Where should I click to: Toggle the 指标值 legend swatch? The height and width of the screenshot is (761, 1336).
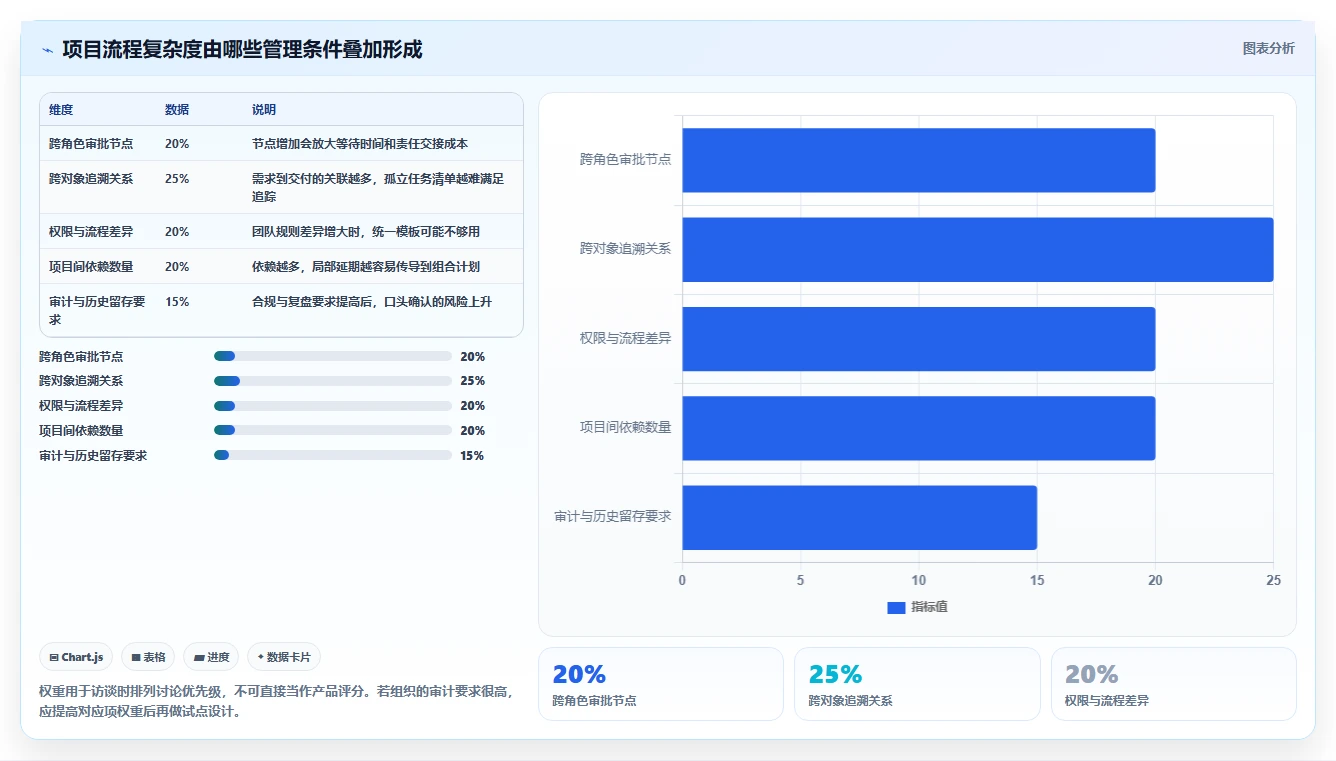point(896,608)
